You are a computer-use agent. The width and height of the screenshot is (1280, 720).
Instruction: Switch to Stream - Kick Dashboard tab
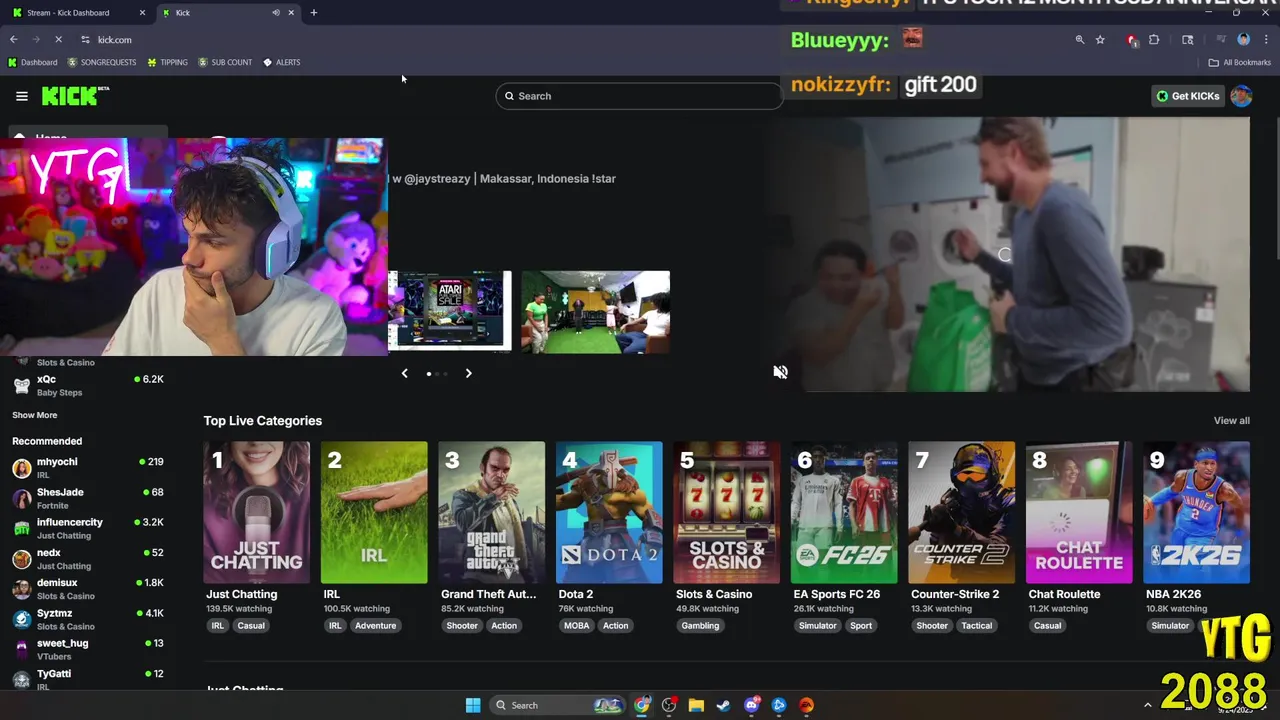click(78, 13)
